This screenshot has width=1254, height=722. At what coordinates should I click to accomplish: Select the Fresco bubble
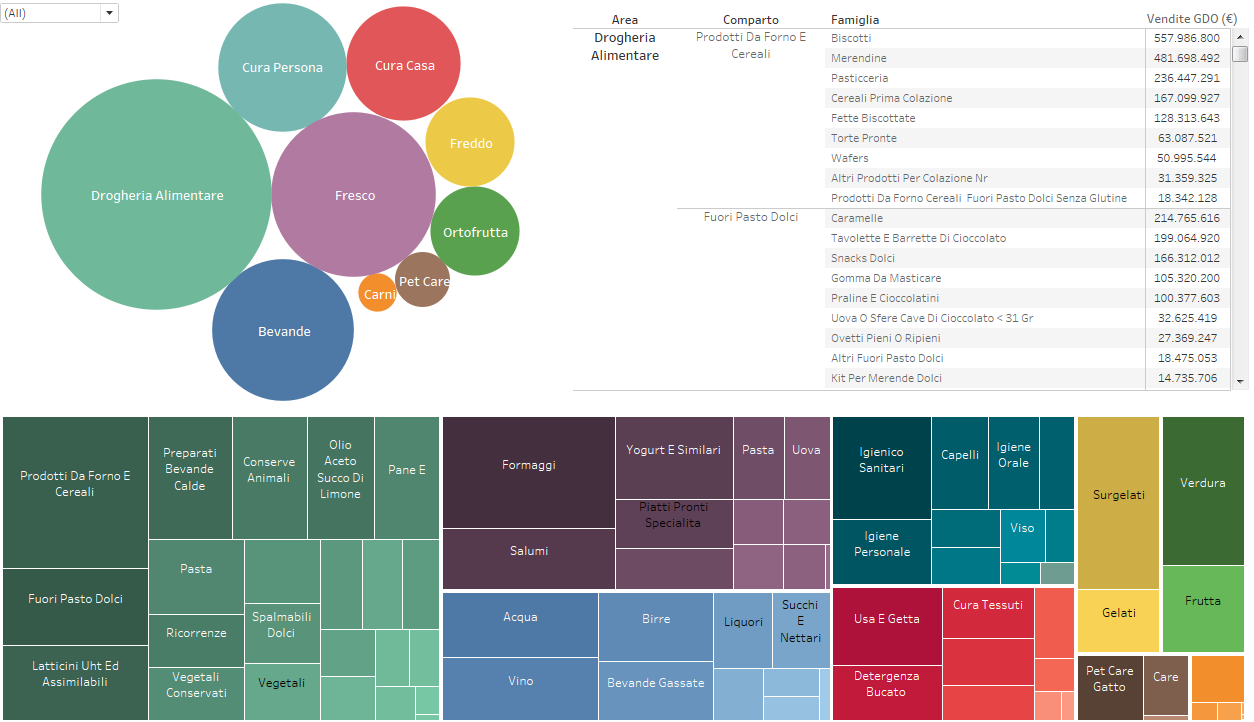pos(354,195)
